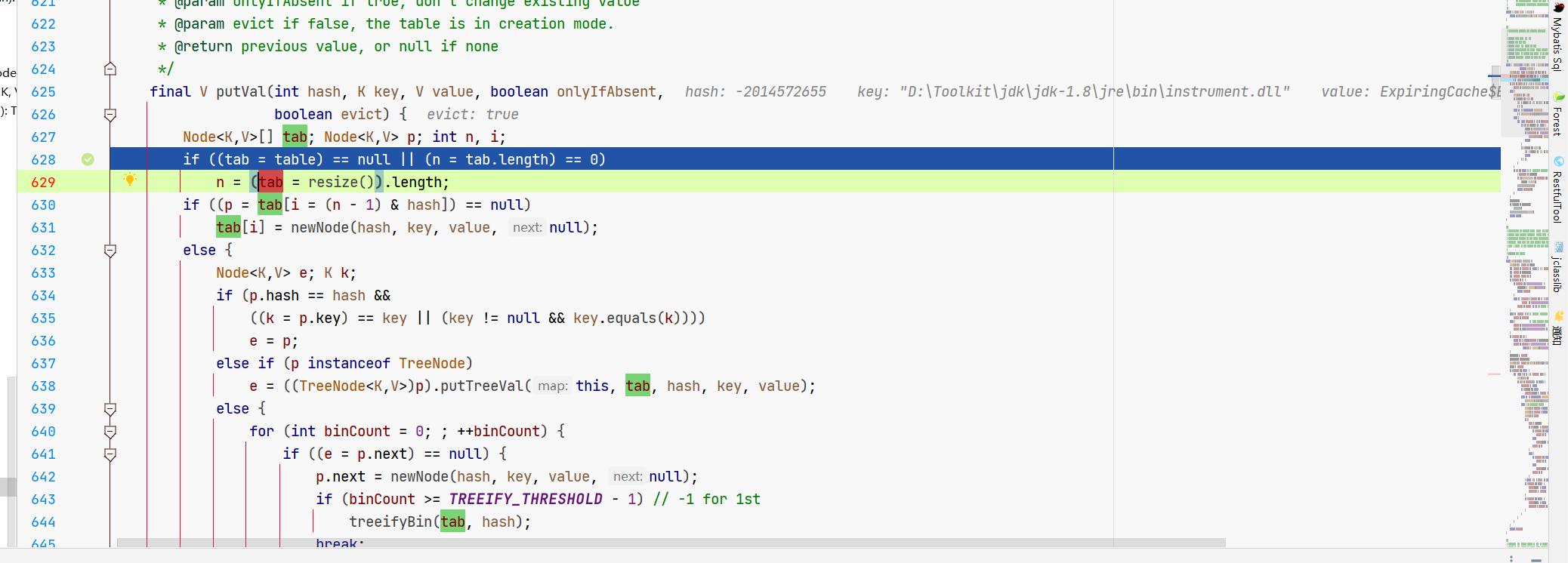Click the red-highlighted tab variable on line 629
1568x563 pixels.
click(271, 182)
